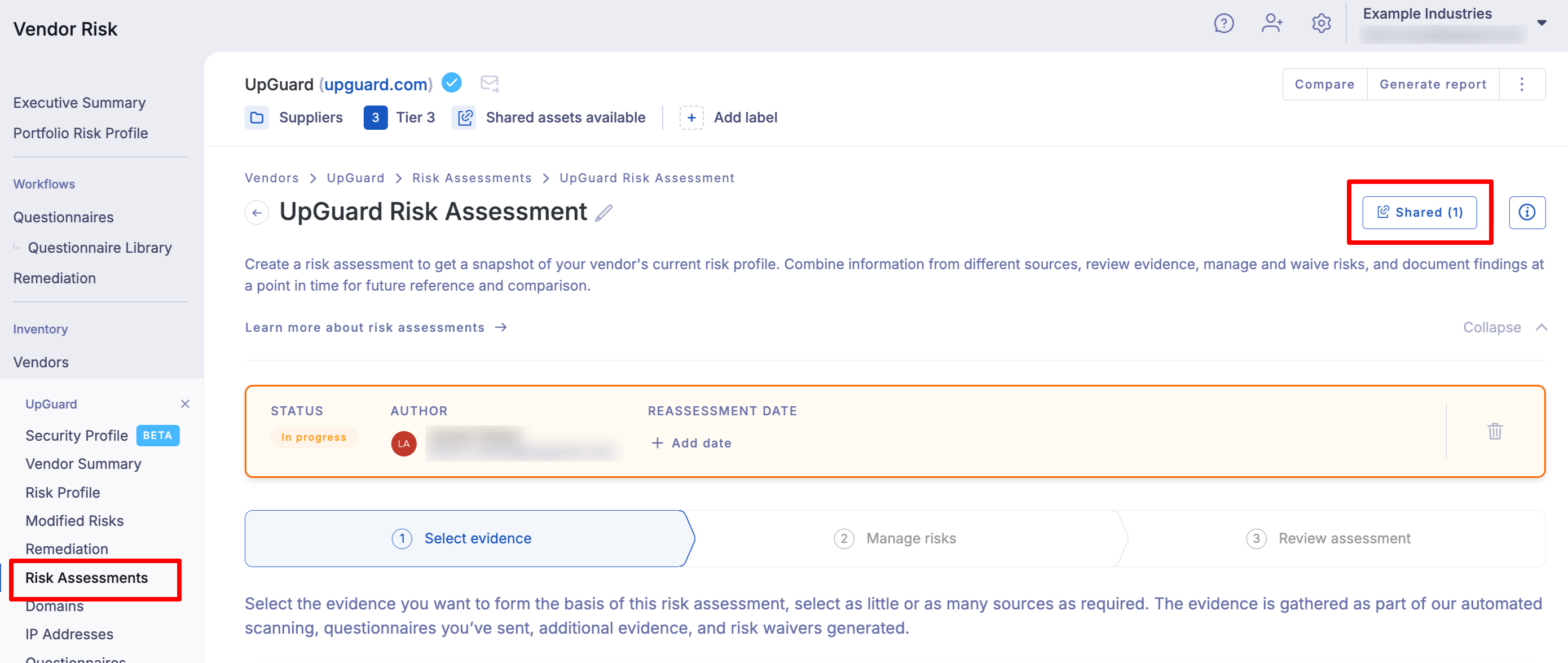This screenshot has width=1568, height=663.
Task: Click the Suppliers folder icon
Action: tap(257, 117)
